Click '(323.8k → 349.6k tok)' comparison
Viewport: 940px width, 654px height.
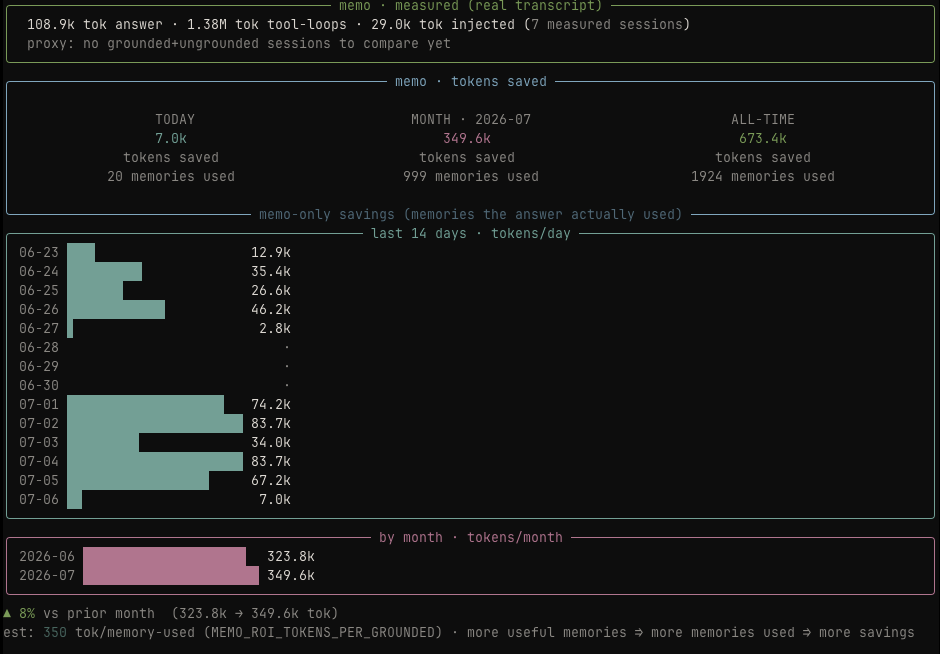(255, 614)
